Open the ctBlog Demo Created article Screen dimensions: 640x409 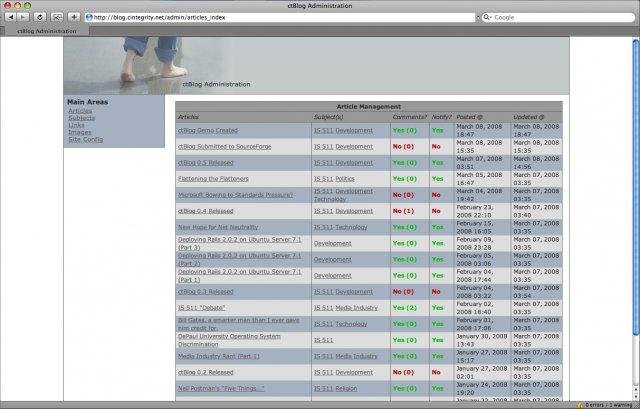(208, 131)
